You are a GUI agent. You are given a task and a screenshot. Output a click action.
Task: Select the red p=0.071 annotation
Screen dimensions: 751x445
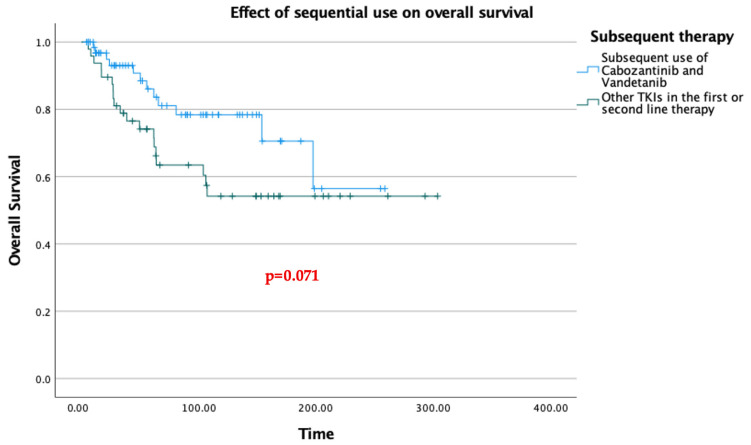coord(292,276)
